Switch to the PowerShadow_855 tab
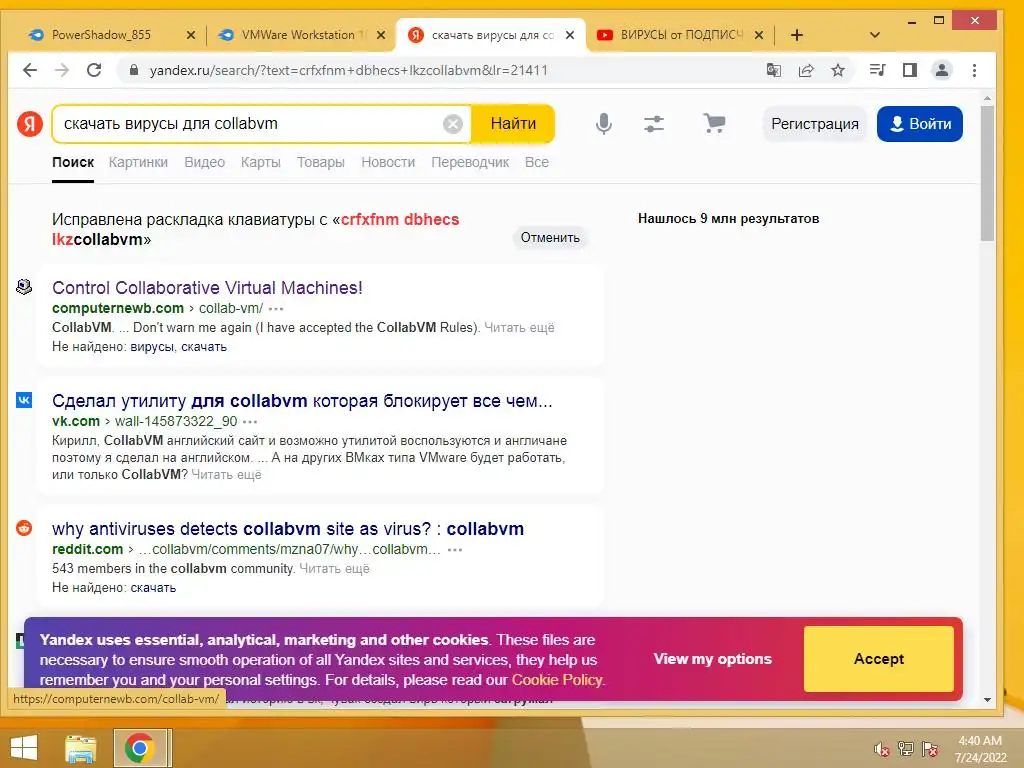This screenshot has width=1024, height=768. coord(101,35)
